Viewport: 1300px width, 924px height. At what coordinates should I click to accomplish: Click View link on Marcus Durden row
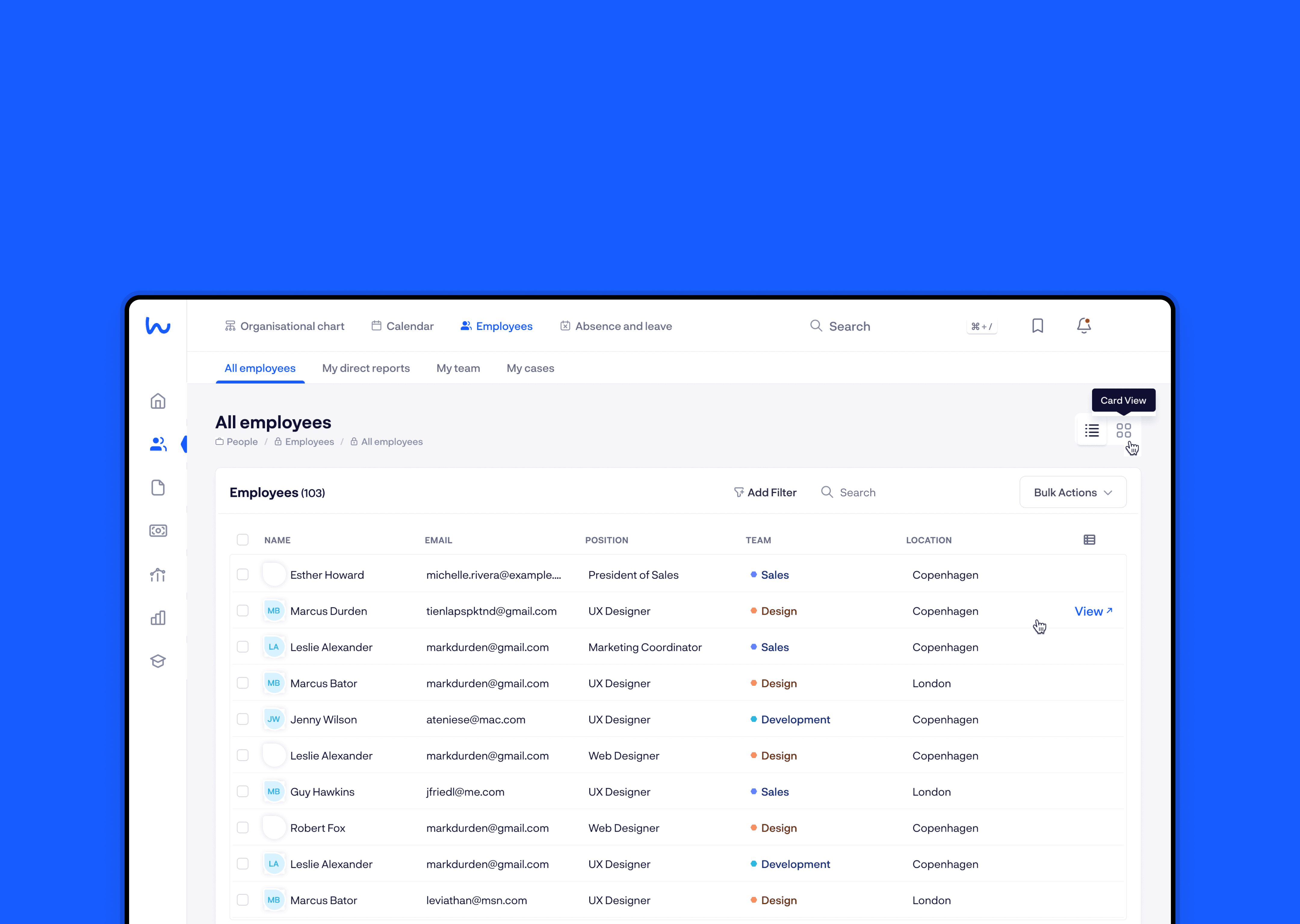(x=1093, y=611)
